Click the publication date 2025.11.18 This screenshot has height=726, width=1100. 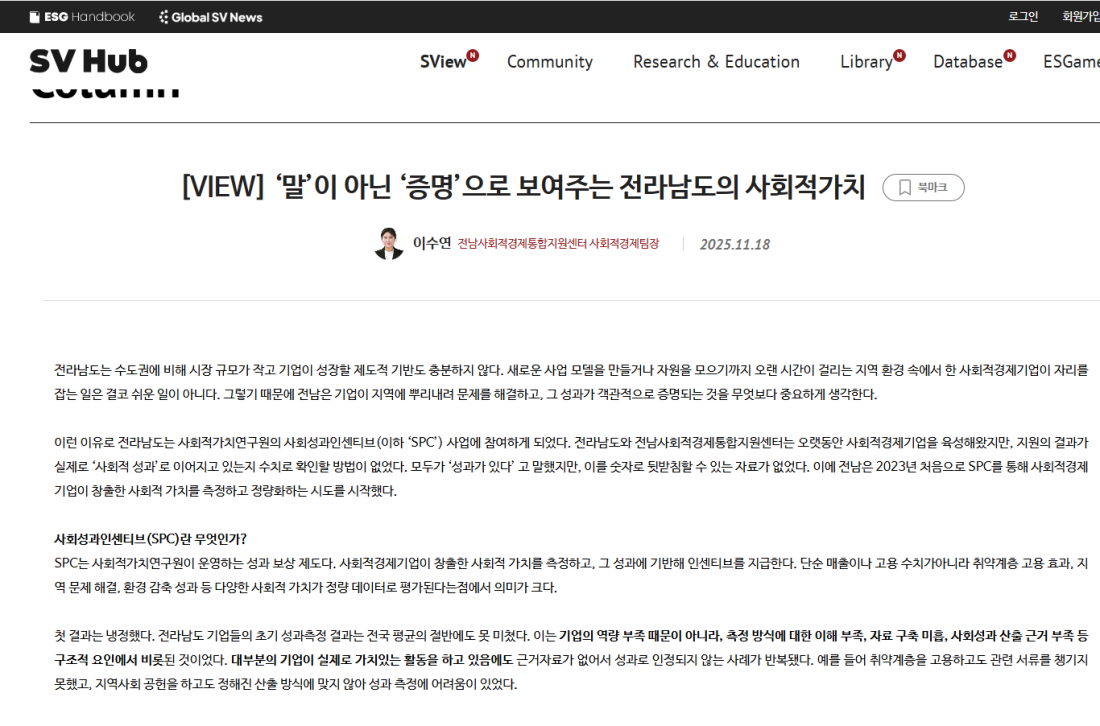point(735,244)
